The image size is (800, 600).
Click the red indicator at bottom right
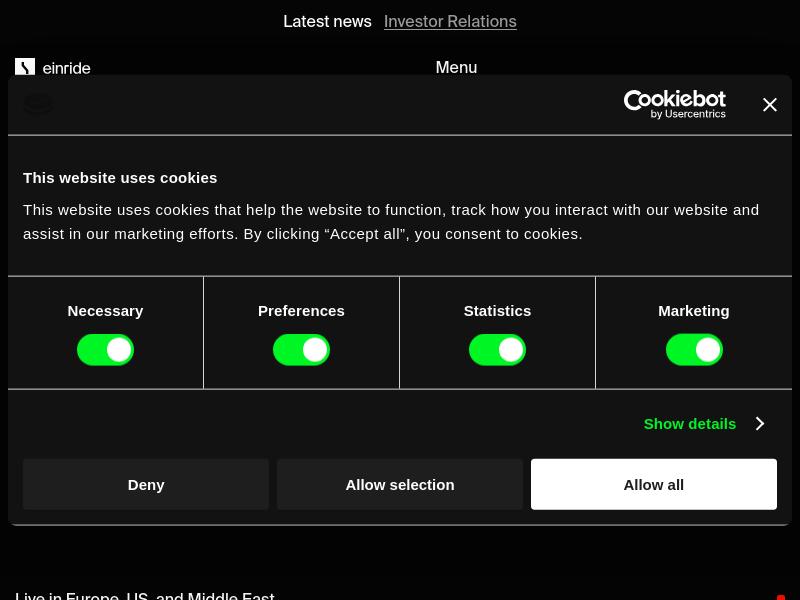pos(781,597)
